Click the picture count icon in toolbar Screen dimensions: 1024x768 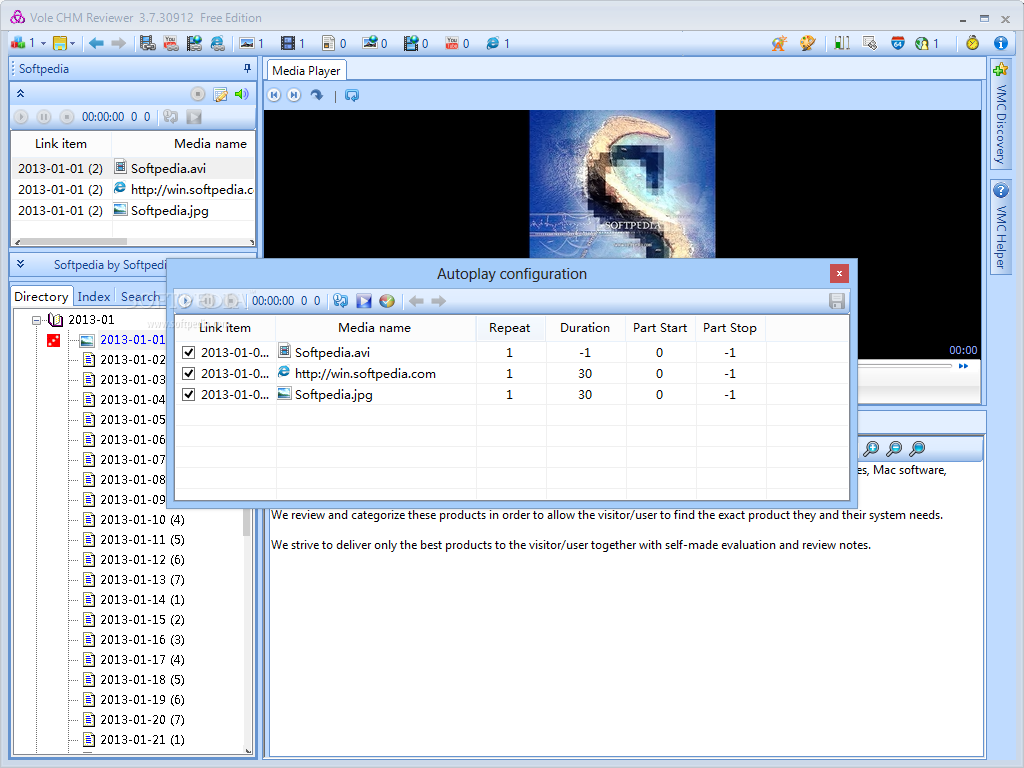point(247,43)
